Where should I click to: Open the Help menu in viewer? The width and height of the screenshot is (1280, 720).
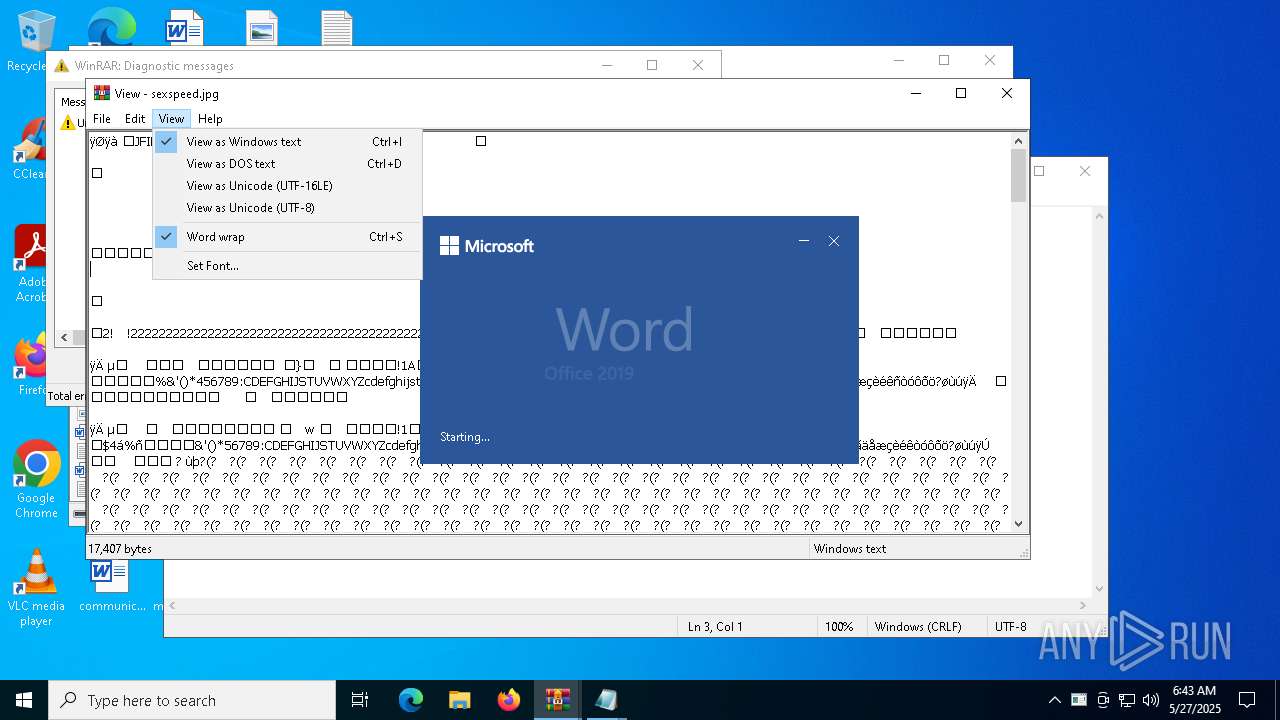pyautogui.click(x=210, y=118)
